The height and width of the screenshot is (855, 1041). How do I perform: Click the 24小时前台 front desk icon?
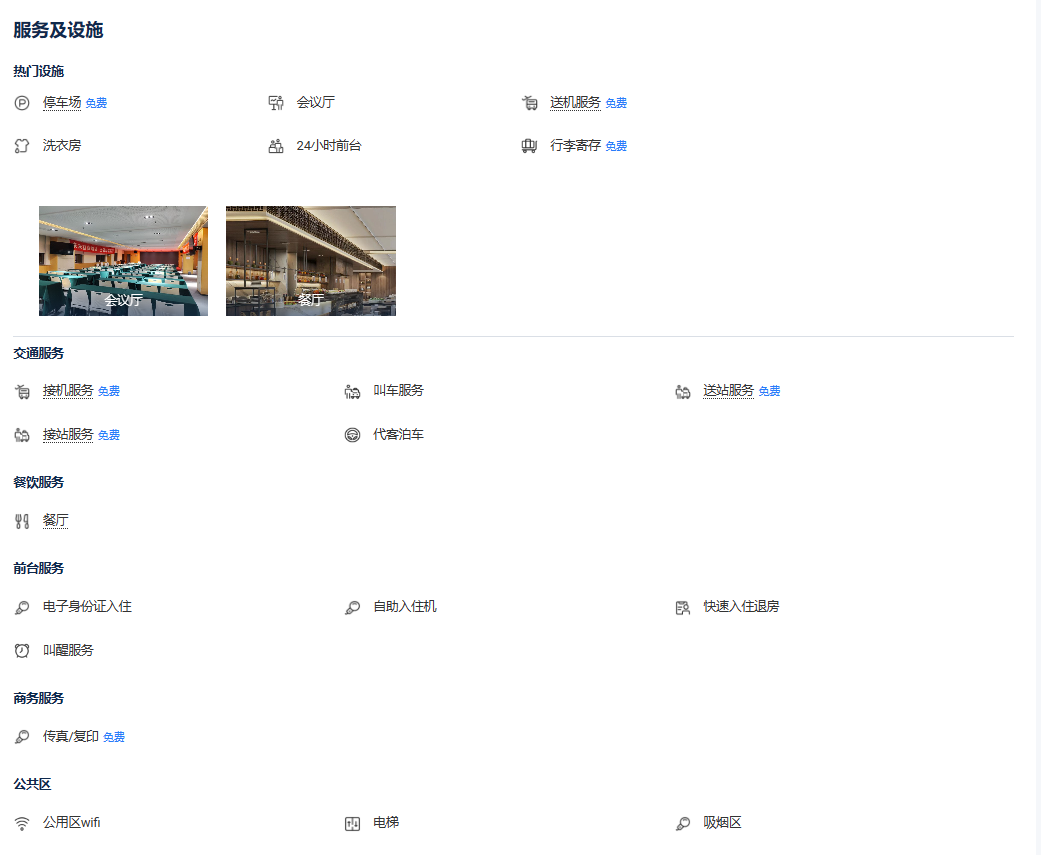[x=276, y=146]
